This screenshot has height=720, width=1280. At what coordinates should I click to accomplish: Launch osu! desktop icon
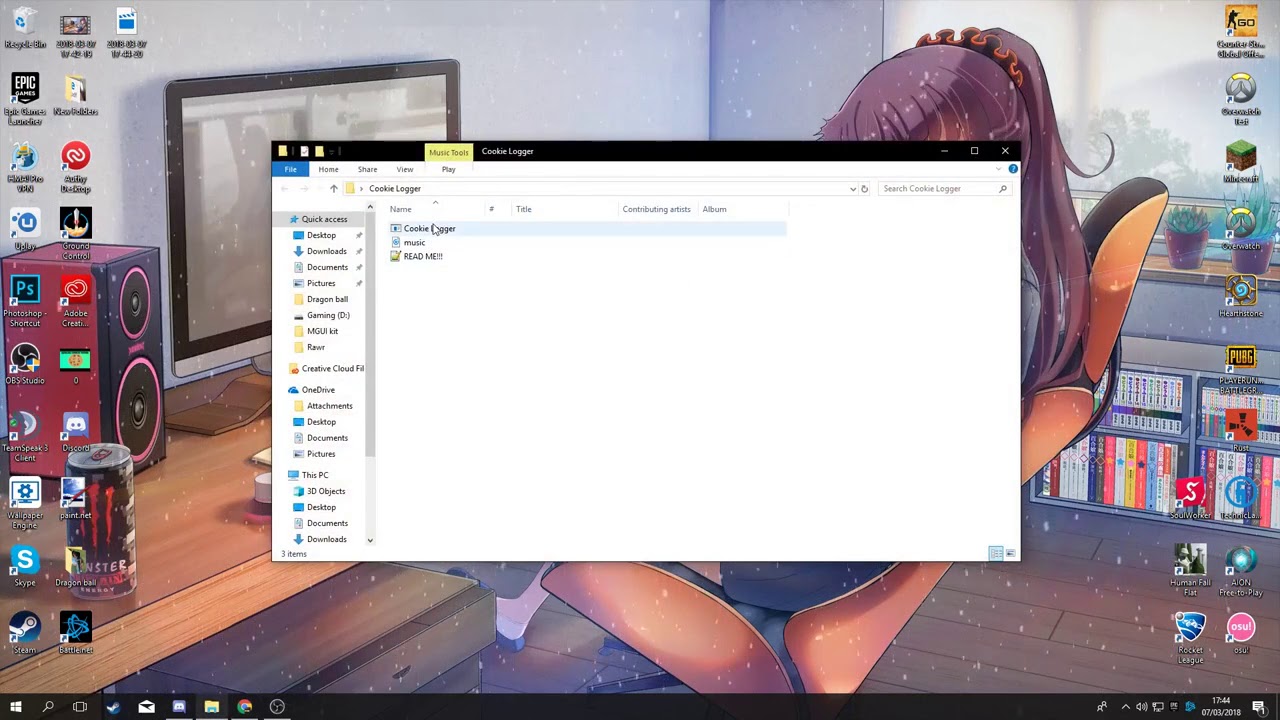pos(1241,633)
